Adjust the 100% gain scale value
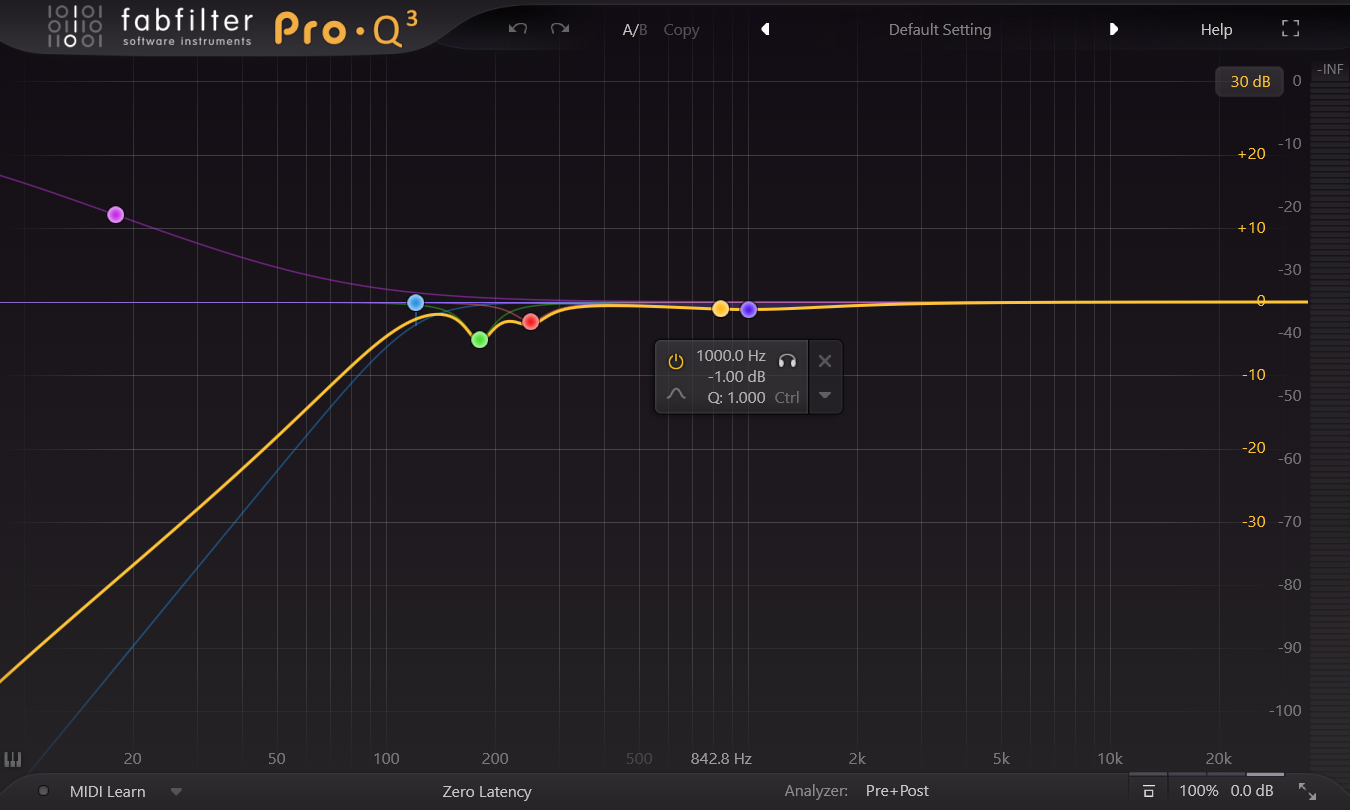 (x=1199, y=791)
